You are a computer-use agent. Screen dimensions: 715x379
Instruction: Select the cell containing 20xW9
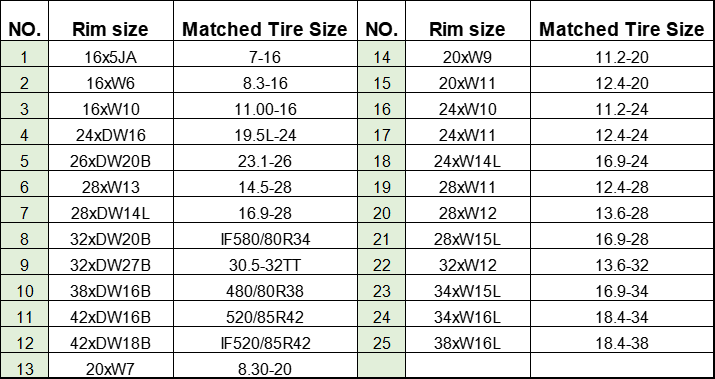coord(468,55)
